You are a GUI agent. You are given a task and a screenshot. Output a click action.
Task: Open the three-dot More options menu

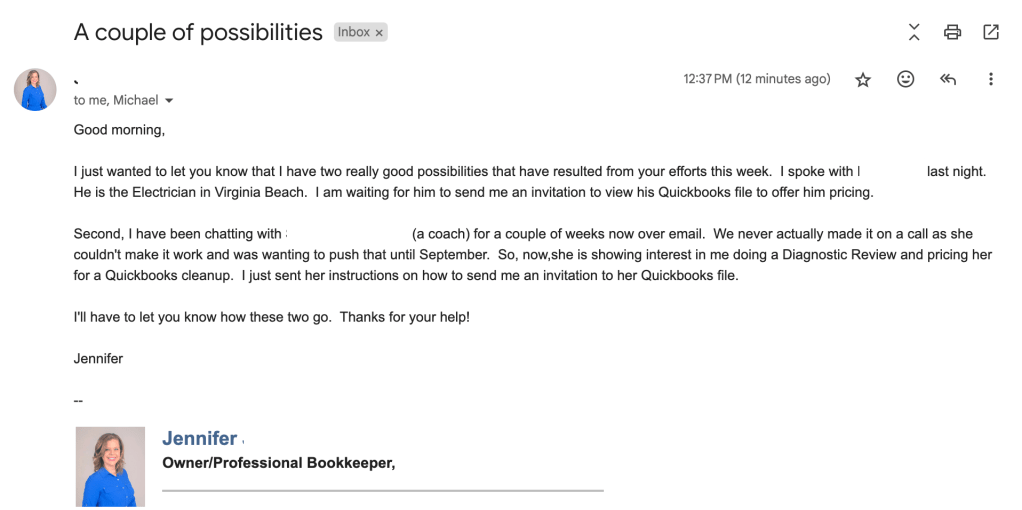(990, 79)
